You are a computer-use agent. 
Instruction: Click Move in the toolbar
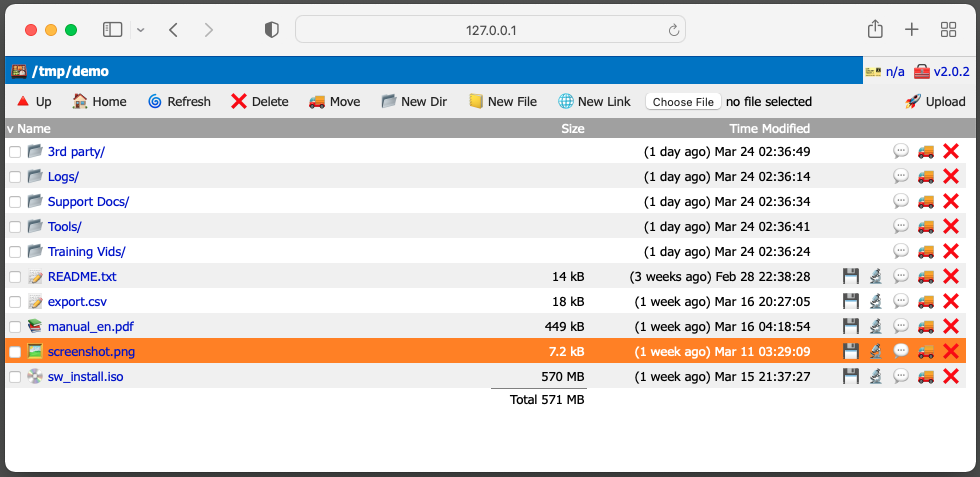click(334, 101)
